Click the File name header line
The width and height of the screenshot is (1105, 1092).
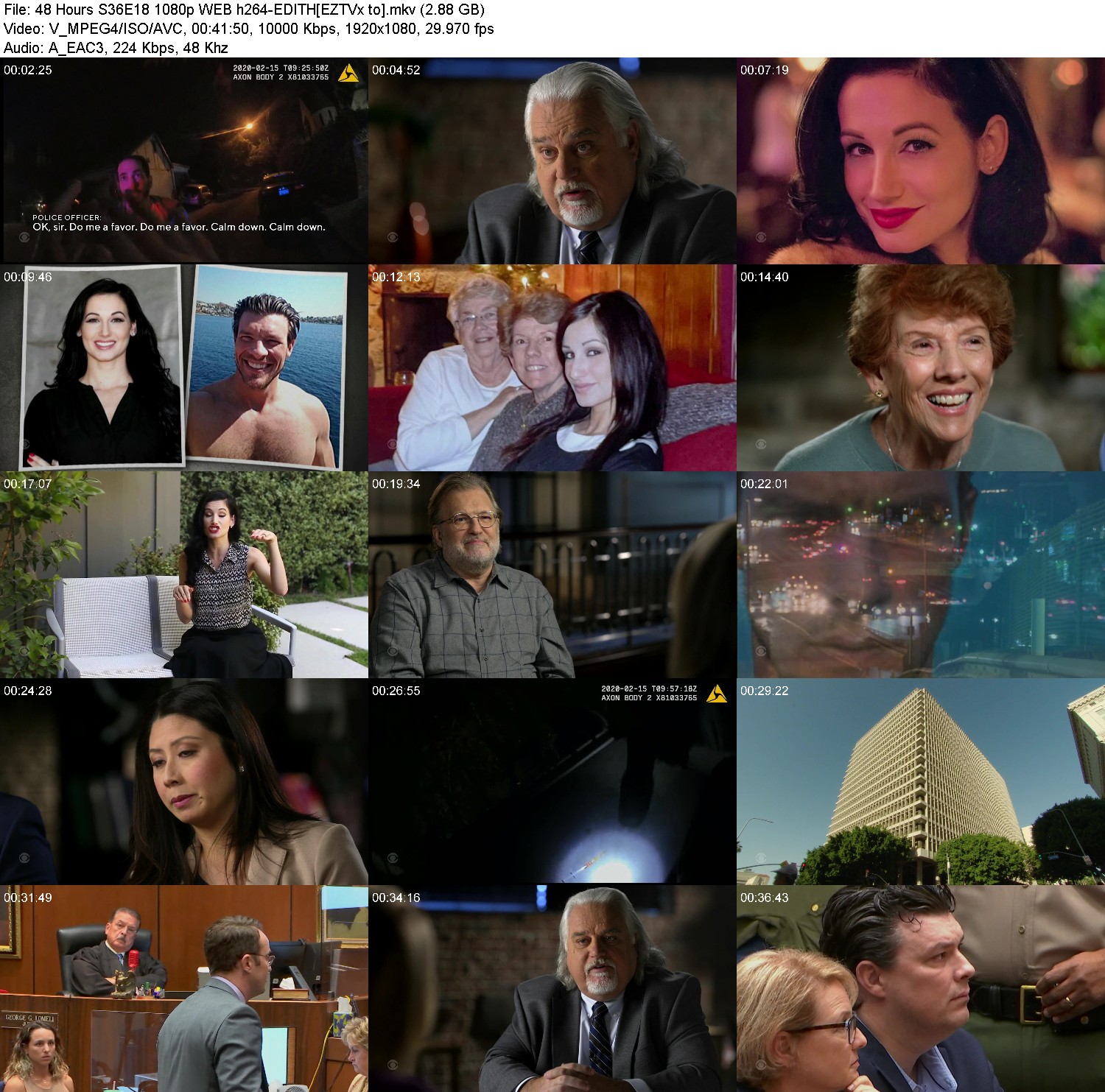(x=244, y=10)
